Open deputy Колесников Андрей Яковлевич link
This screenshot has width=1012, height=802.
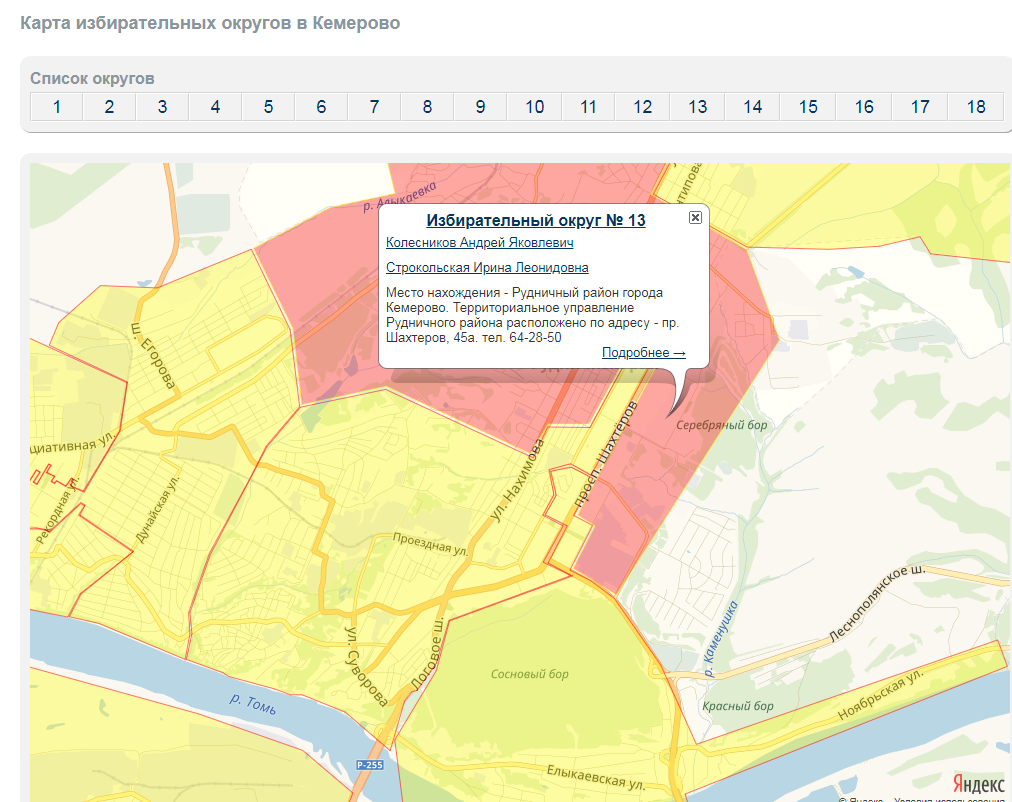coord(480,243)
